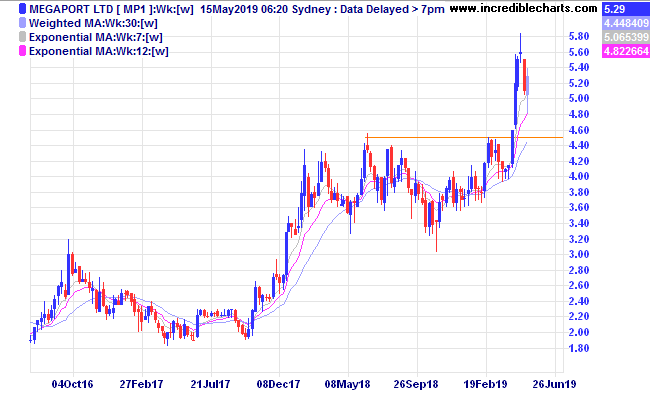This screenshot has height=395, width=651.
Task: Click the 4.00 price axis label
Action: 579,176
